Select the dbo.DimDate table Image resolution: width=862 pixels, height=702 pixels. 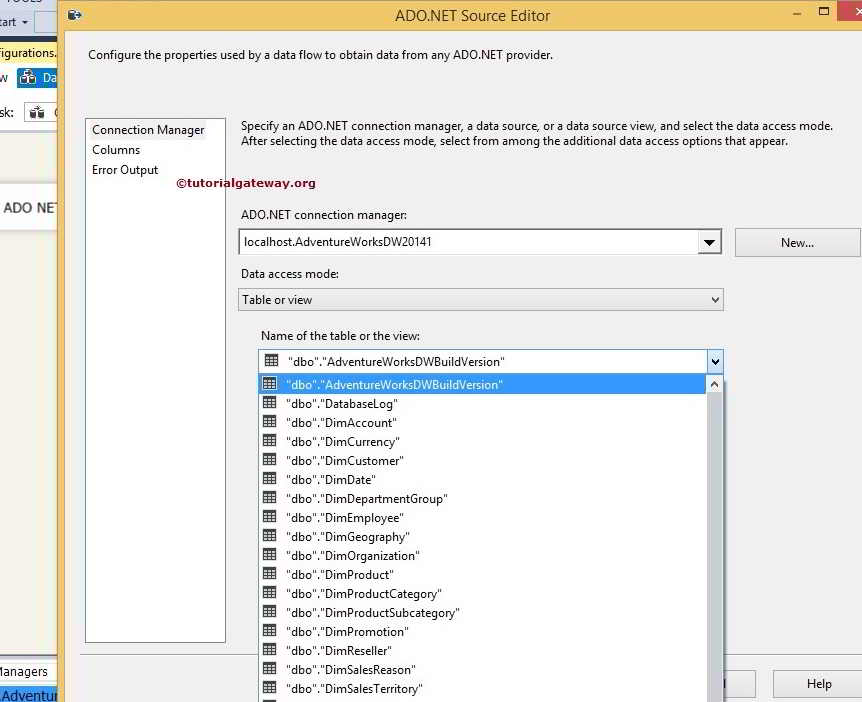pyautogui.click(x=482, y=479)
